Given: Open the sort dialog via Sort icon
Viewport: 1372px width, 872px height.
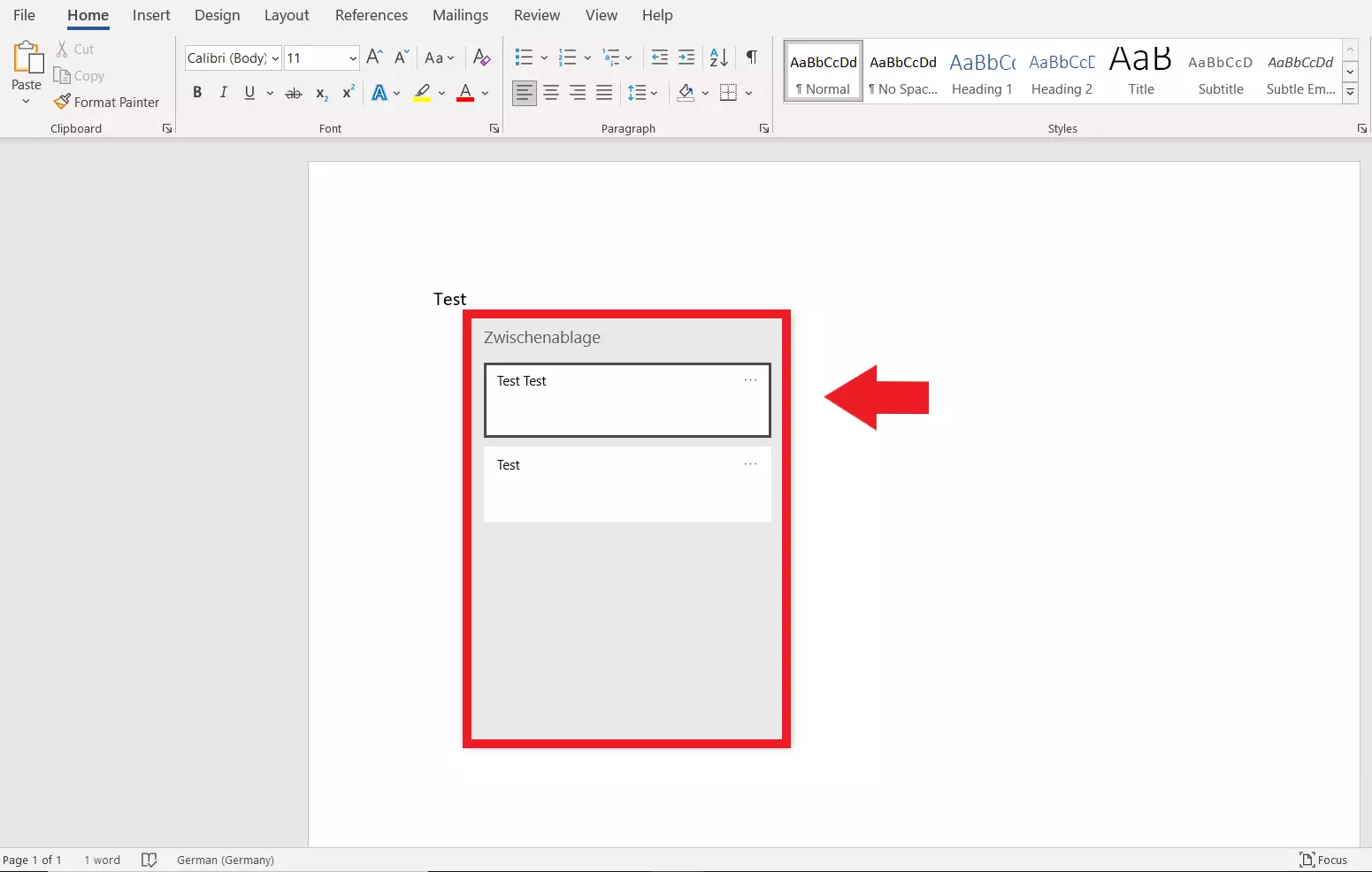Looking at the screenshot, I should pos(717,57).
